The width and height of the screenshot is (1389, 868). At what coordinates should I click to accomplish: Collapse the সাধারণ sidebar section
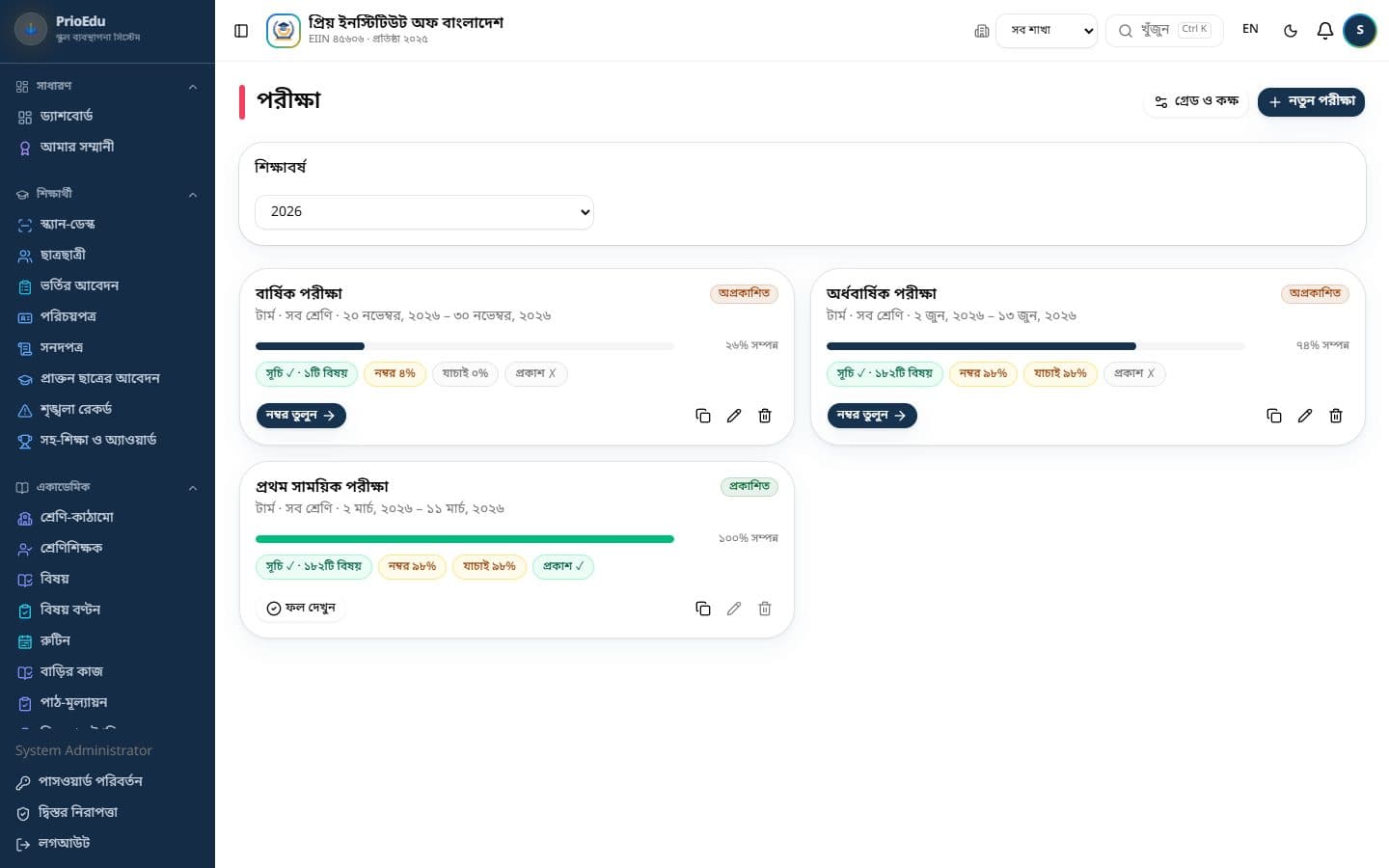193,86
